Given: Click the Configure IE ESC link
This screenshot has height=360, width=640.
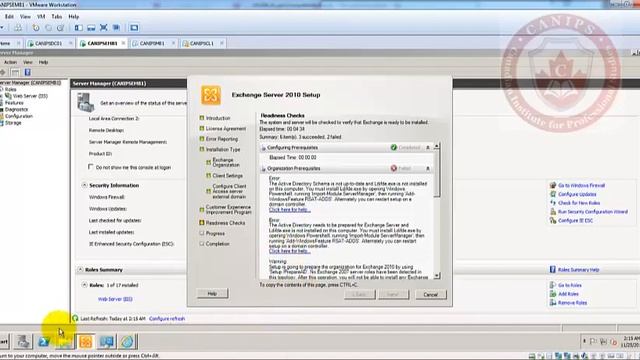Looking at the screenshot, I should coord(576,220).
